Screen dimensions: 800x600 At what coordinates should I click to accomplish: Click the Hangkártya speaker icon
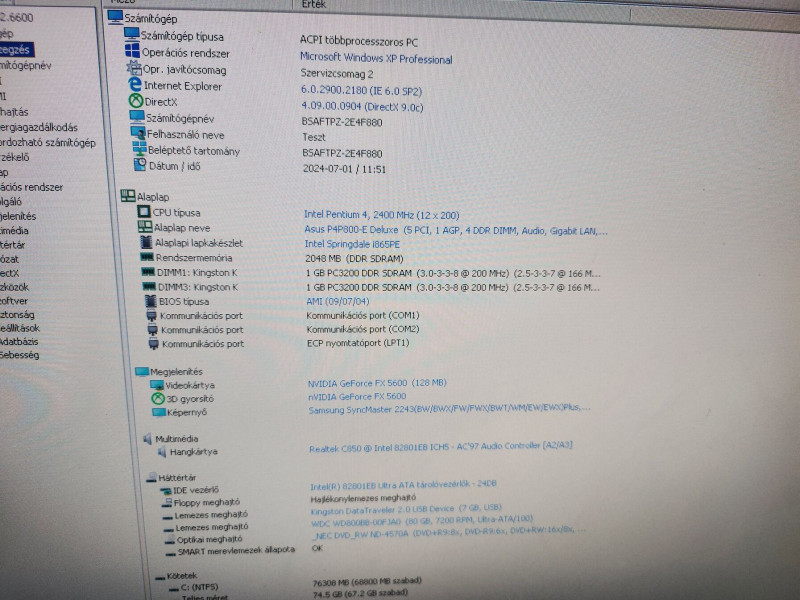click(x=162, y=452)
